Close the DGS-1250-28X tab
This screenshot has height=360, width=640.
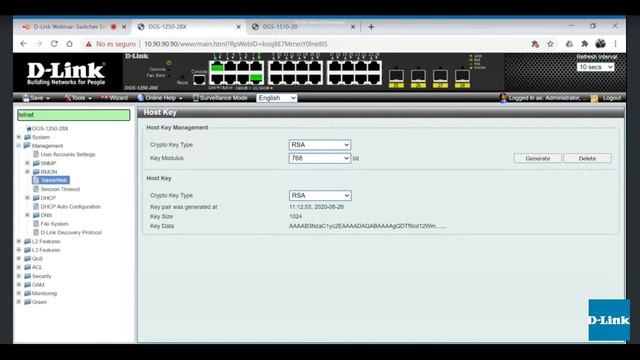pyautogui.click(x=238, y=27)
